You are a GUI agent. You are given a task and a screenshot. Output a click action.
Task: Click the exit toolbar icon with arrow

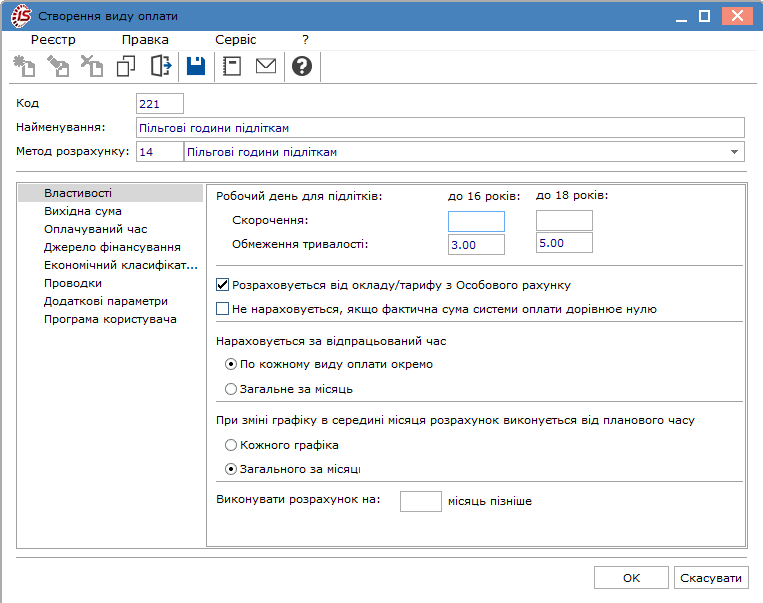click(x=161, y=66)
